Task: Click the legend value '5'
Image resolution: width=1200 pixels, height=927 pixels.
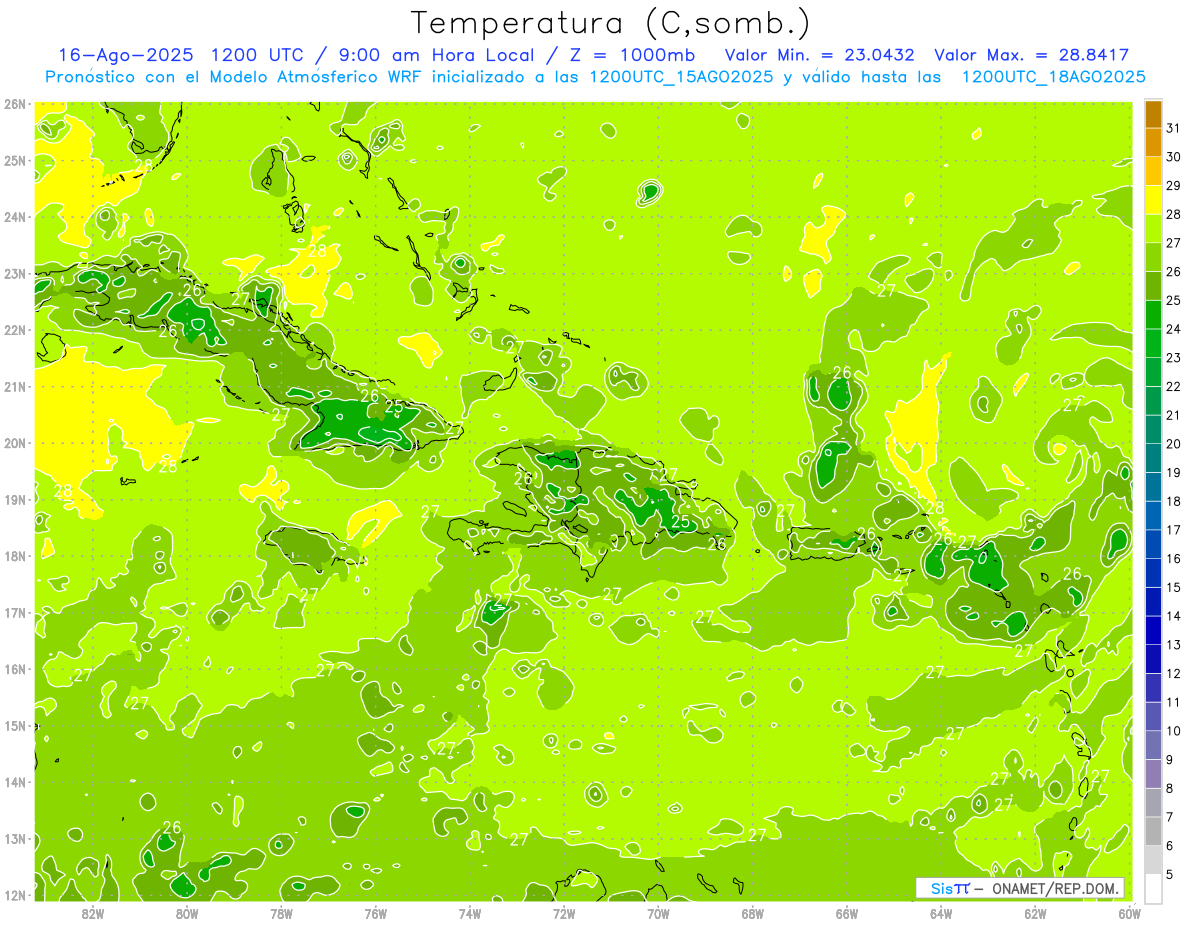Action: [x=1170, y=875]
